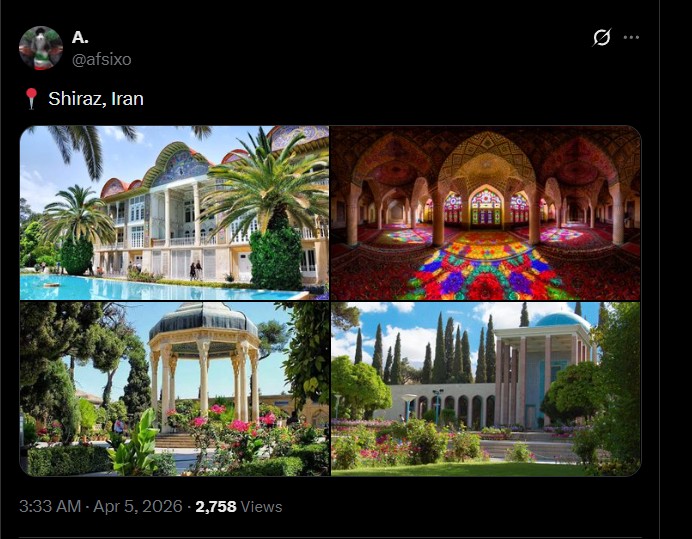Click the "Views" label
The height and width of the screenshot is (539, 692).
pos(261,507)
